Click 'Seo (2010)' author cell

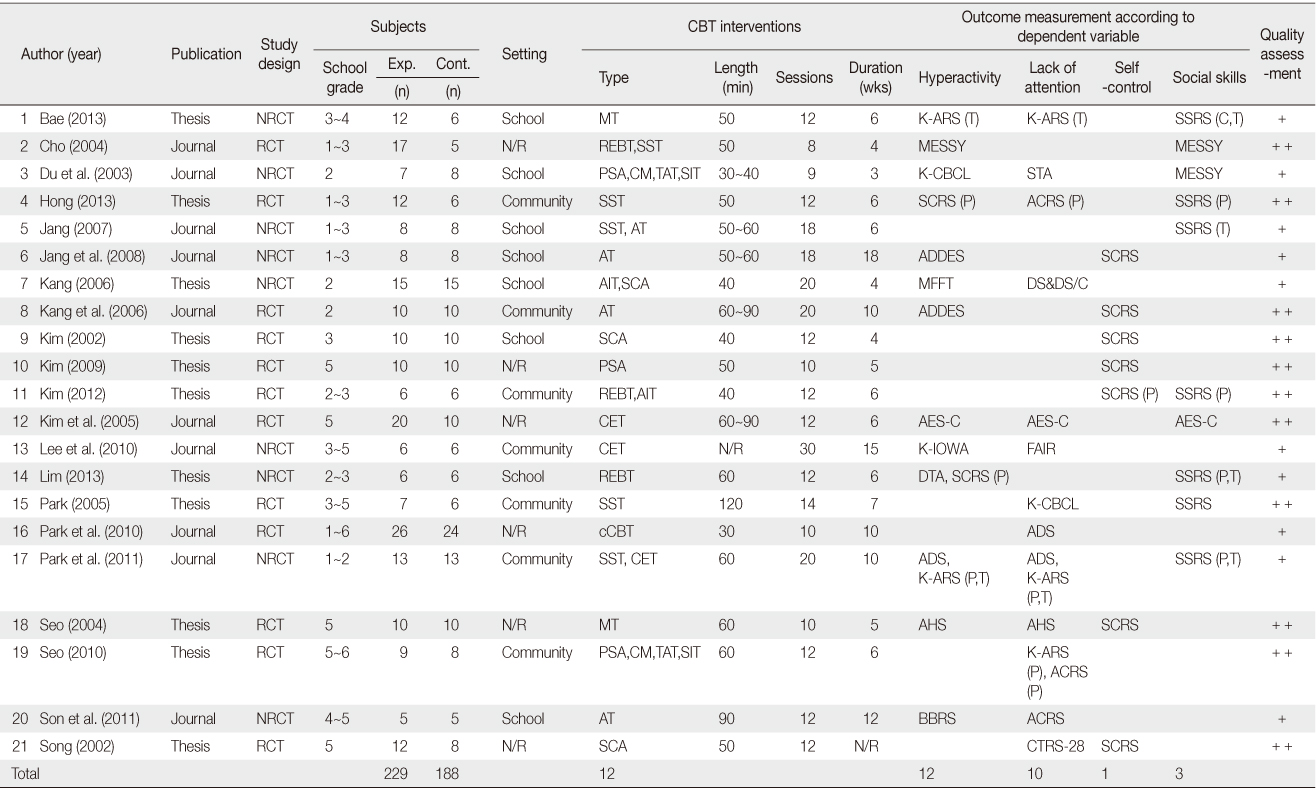click(x=73, y=653)
